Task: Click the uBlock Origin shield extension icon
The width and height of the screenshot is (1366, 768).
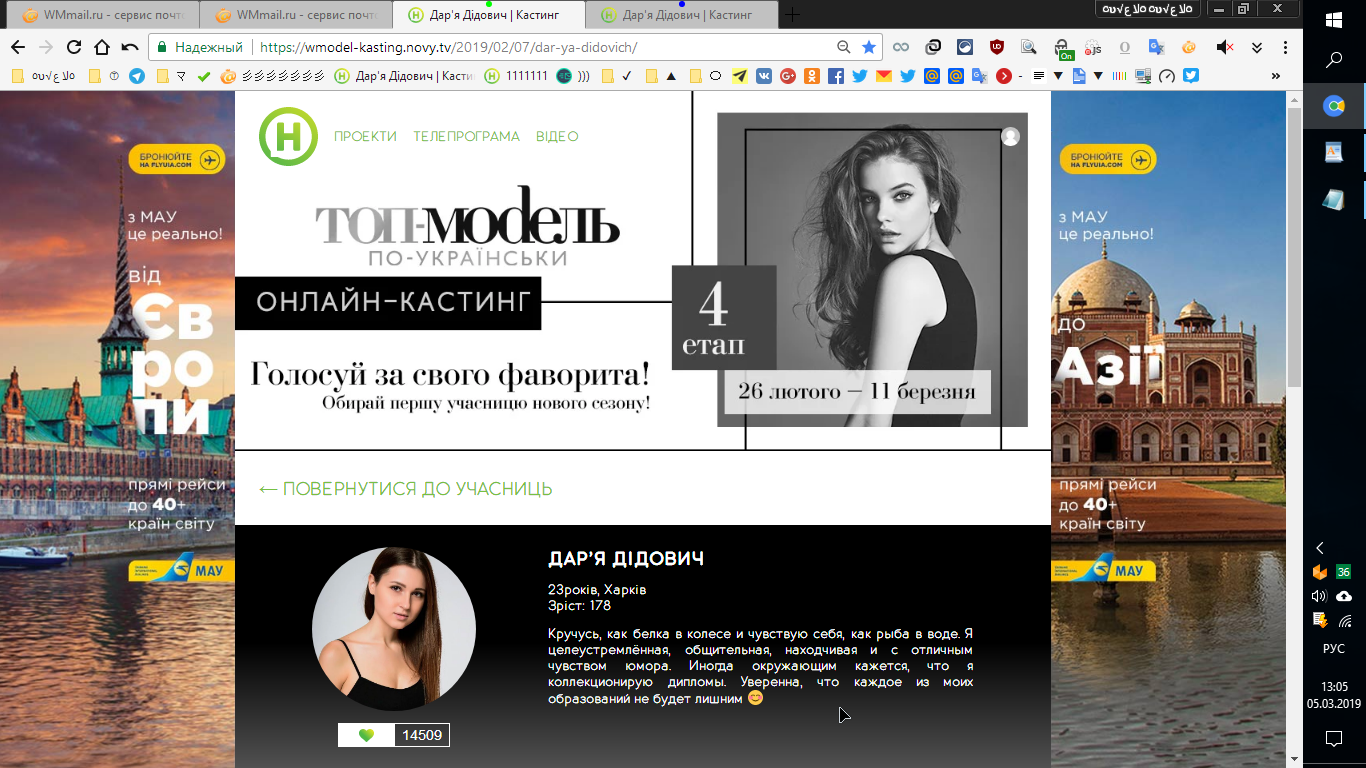Action: 997,47
